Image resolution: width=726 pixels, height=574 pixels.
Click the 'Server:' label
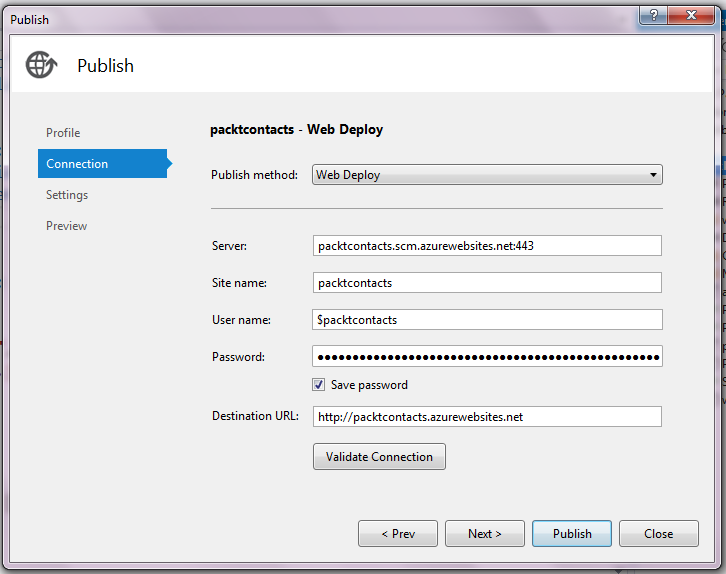229,246
